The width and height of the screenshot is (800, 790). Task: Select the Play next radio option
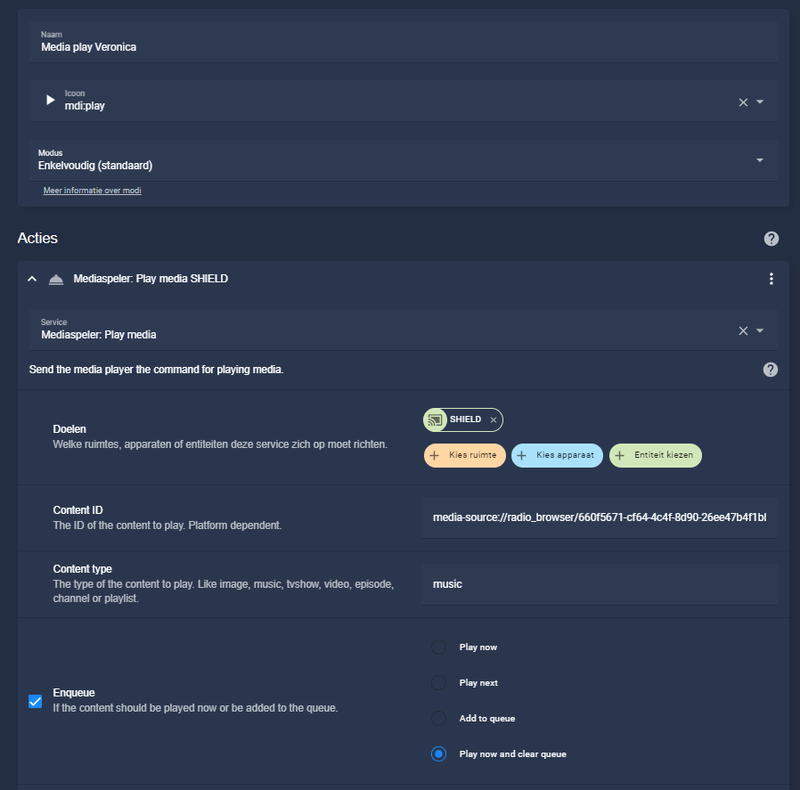[438, 683]
